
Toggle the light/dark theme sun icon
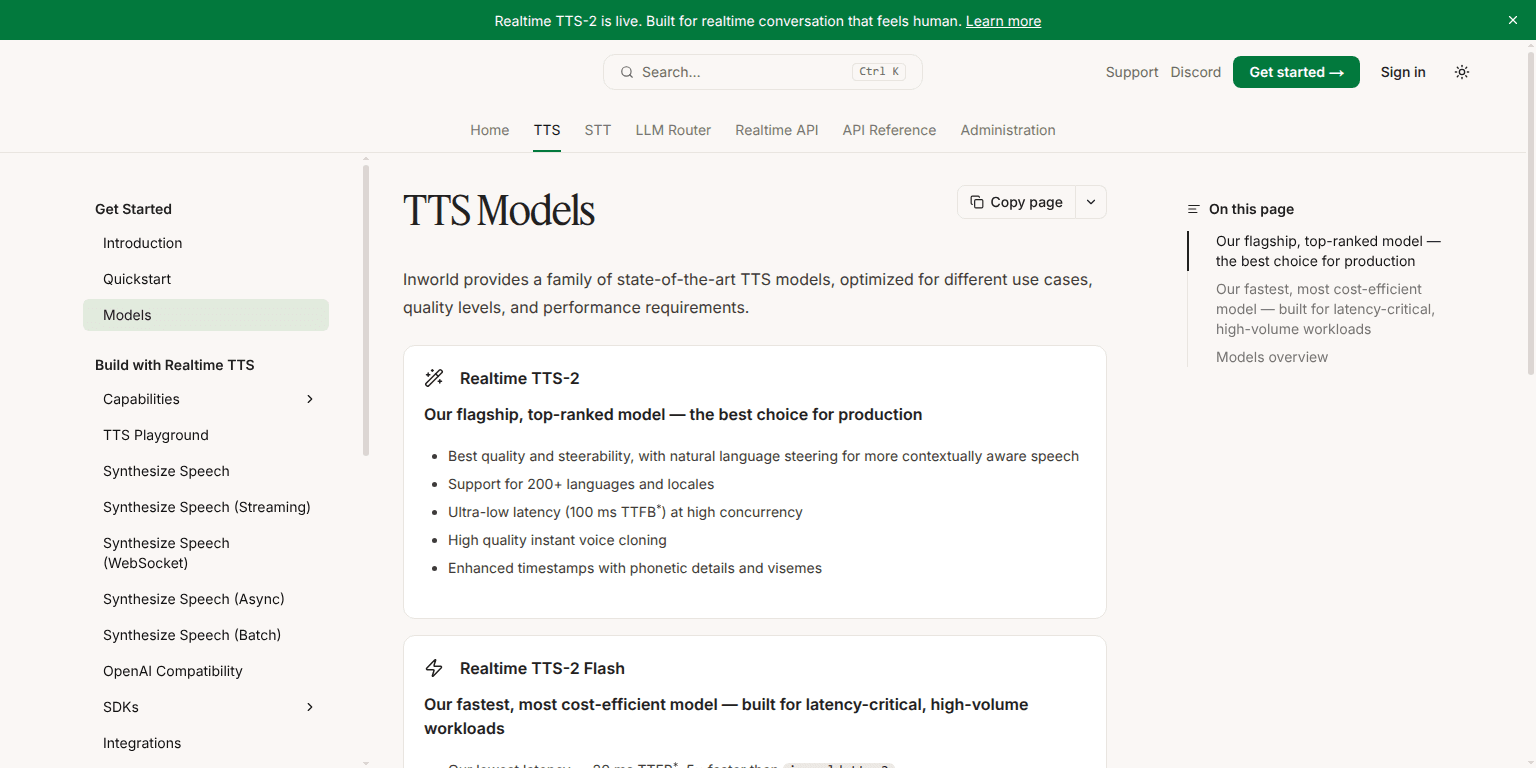point(1462,72)
